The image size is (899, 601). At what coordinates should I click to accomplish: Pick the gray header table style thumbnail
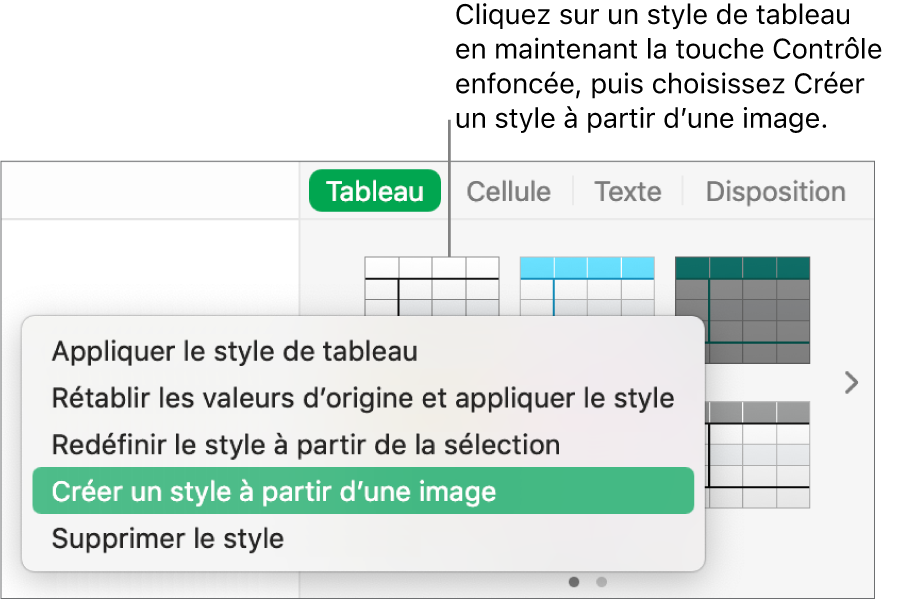tap(757, 455)
